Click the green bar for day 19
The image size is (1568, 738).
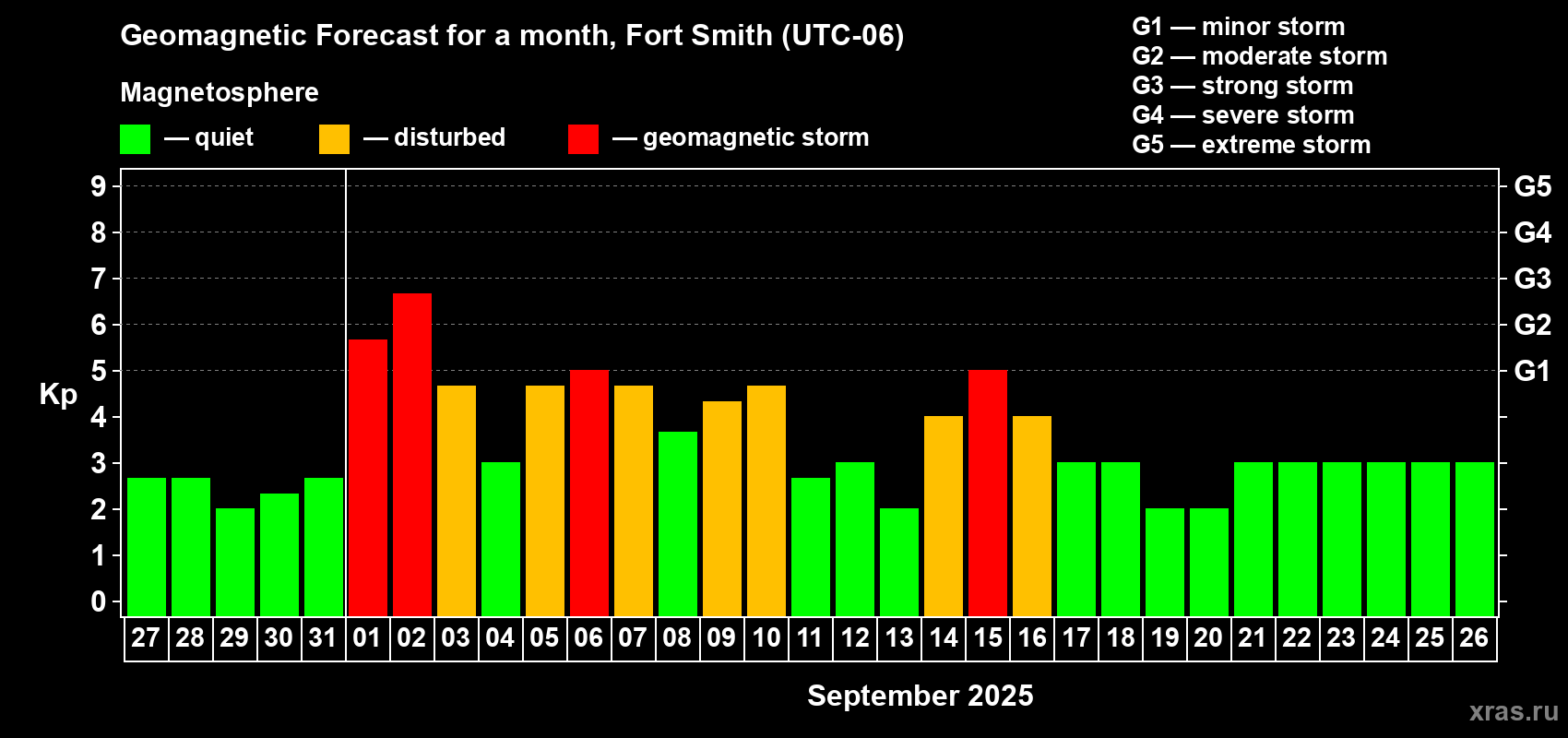coord(1165,563)
